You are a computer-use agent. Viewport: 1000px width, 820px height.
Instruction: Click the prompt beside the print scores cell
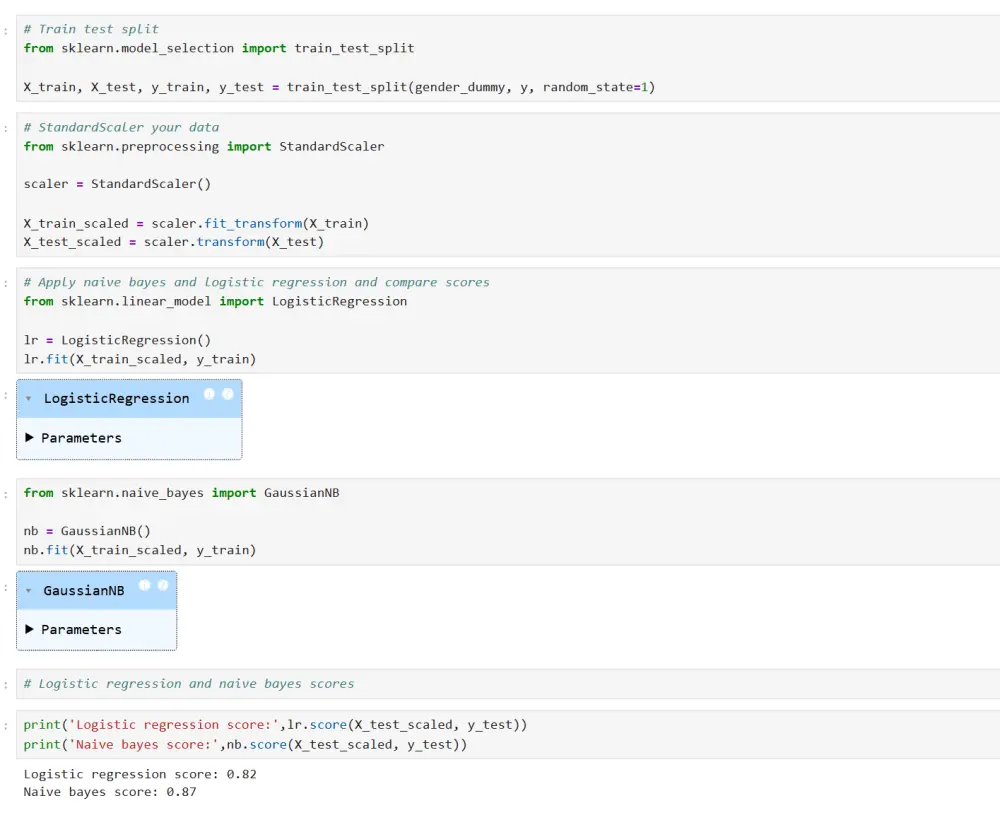[x=7, y=725]
